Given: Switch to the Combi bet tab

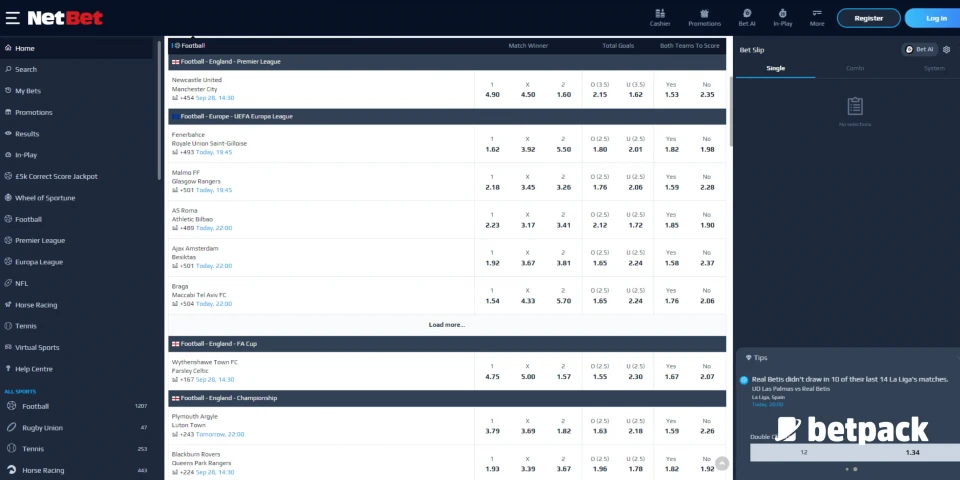Looking at the screenshot, I should point(855,69).
